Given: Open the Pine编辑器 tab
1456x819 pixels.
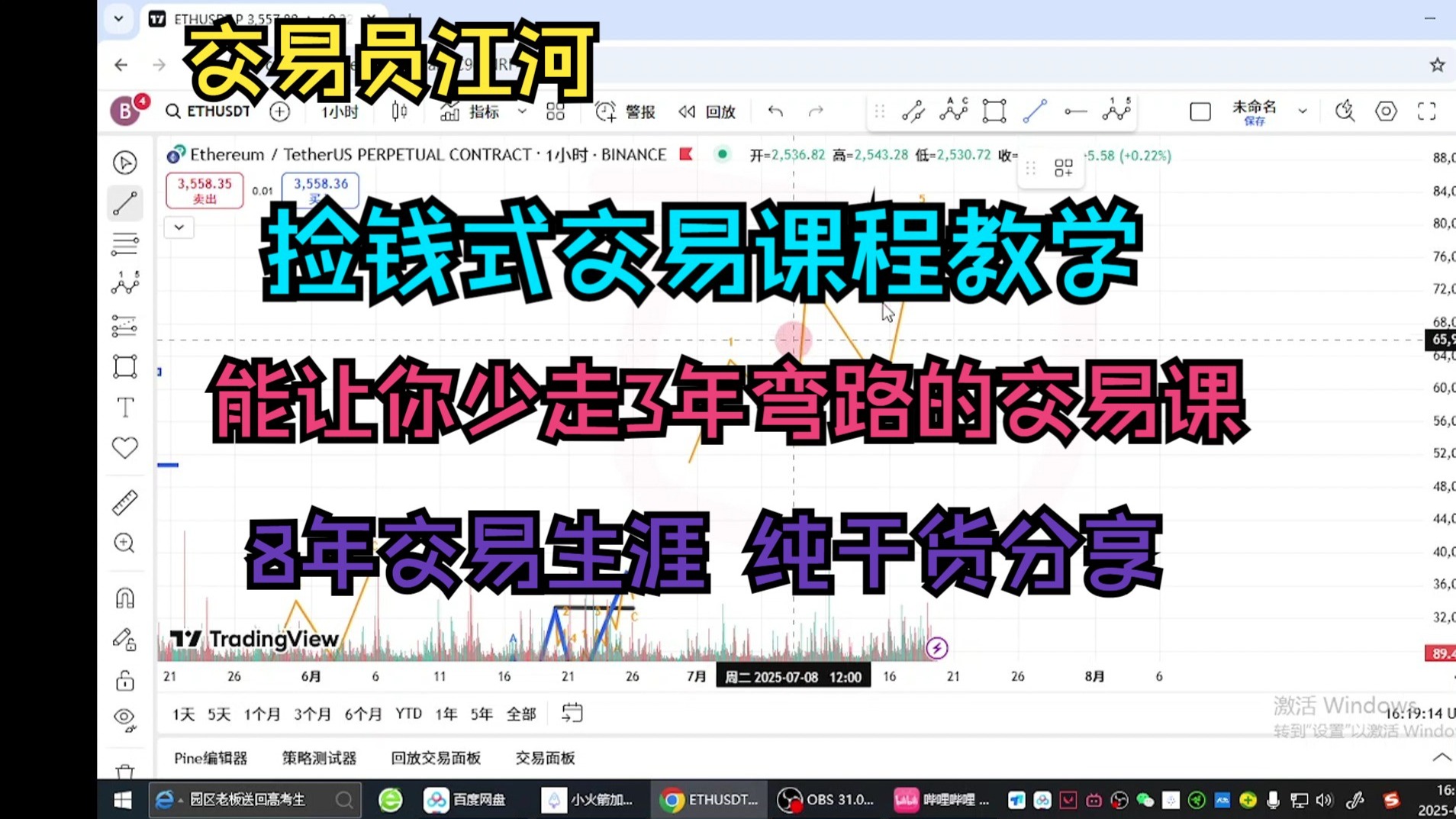Looking at the screenshot, I should 211,758.
